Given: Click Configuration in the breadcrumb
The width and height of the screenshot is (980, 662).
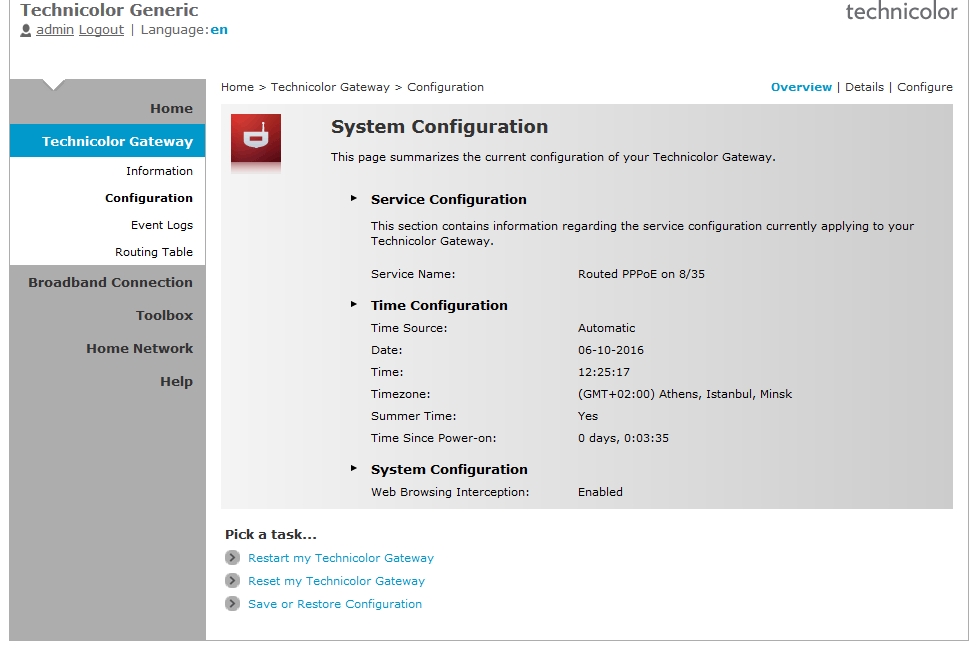Looking at the screenshot, I should pyautogui.click(x=446, y=87).
